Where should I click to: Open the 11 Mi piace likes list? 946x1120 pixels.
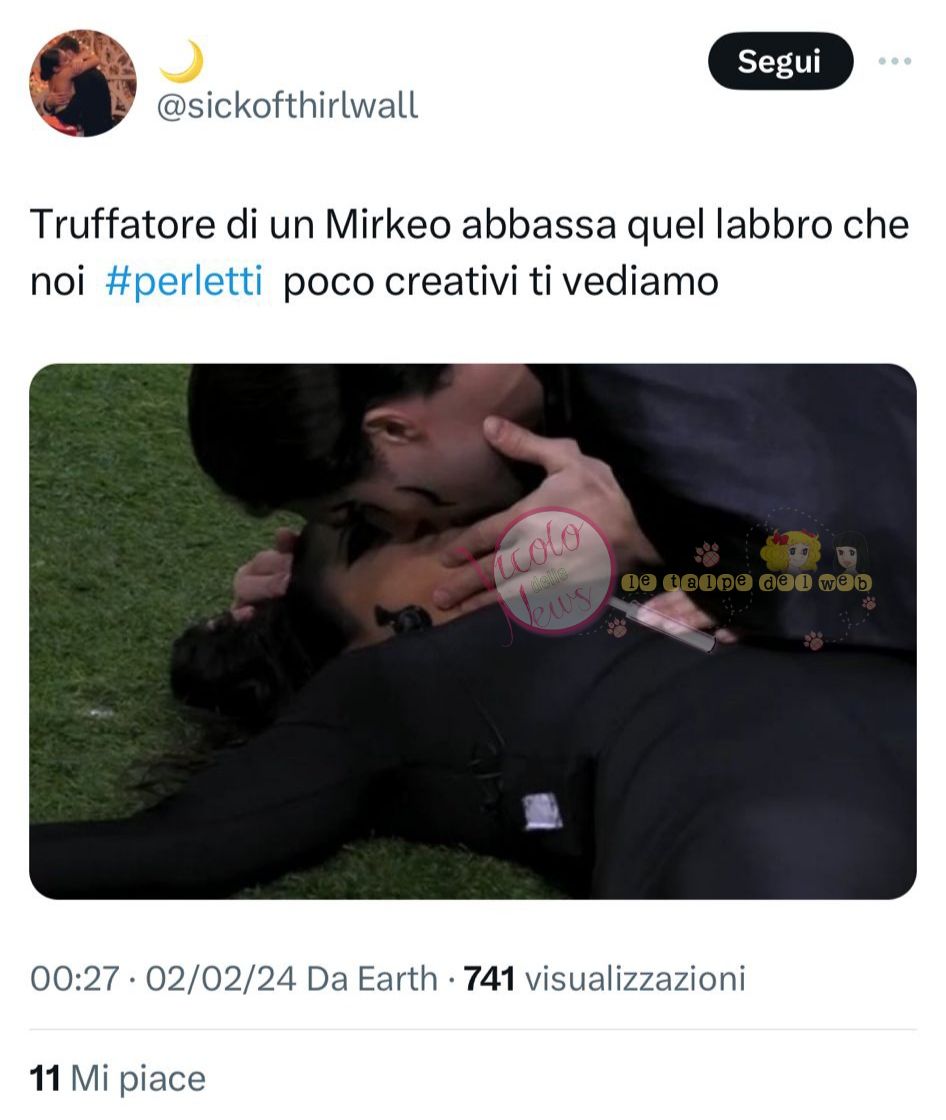[118, 1079]
